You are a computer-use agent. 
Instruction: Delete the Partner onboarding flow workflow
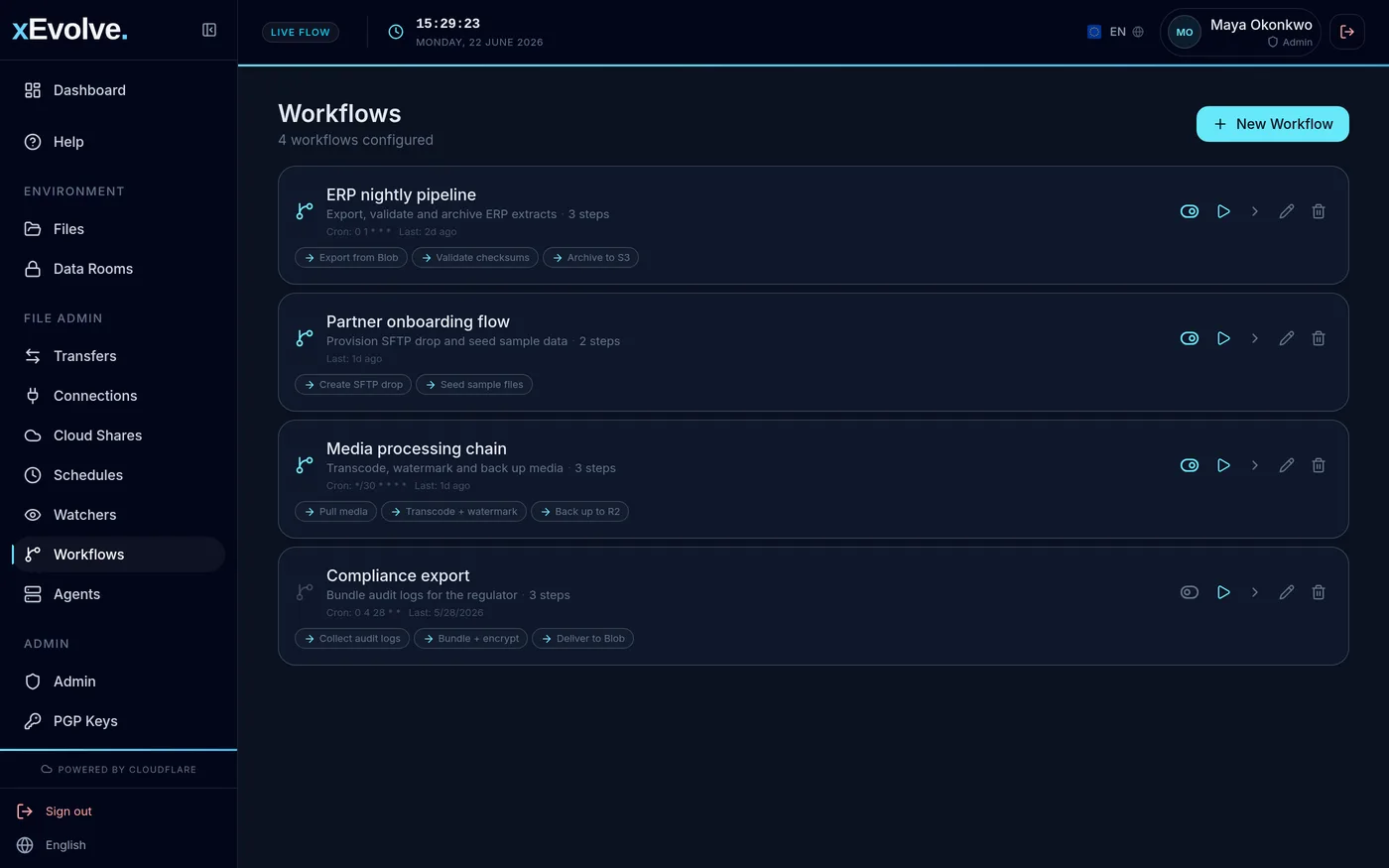pyautogui.click(x=1319, y=338)
